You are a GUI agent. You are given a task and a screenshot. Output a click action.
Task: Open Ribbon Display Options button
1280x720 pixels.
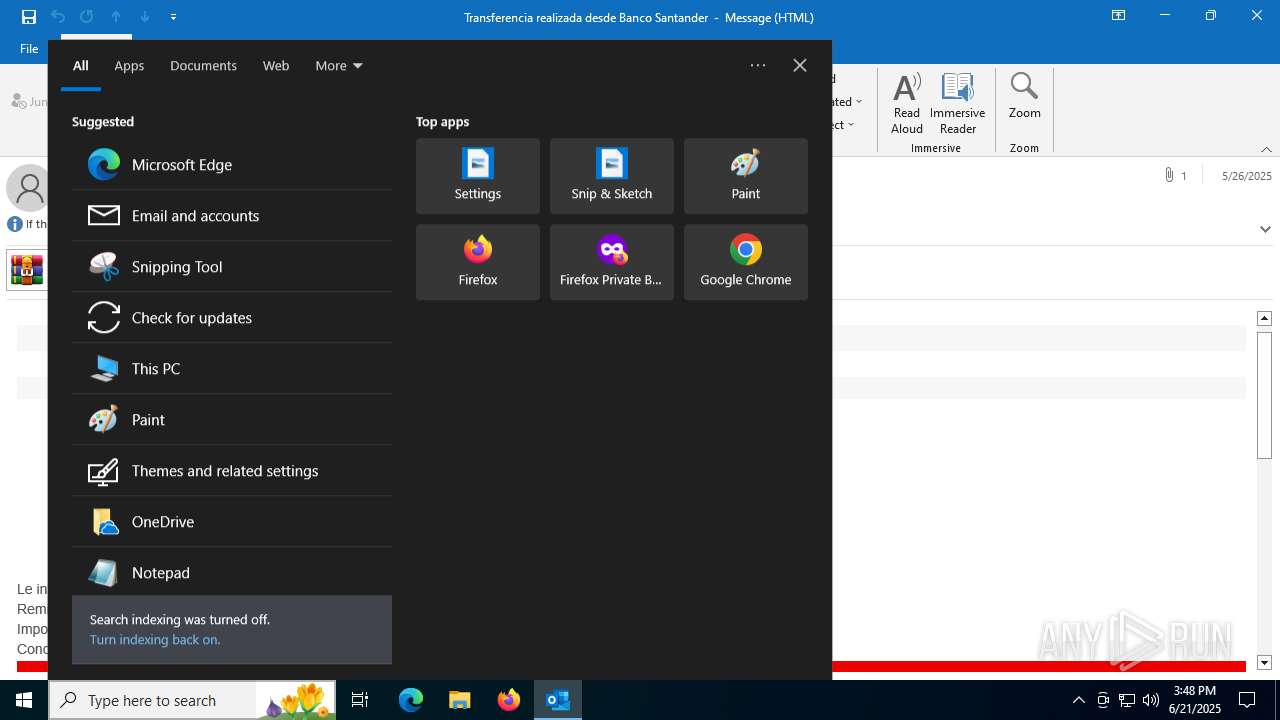coord(1119,16)
